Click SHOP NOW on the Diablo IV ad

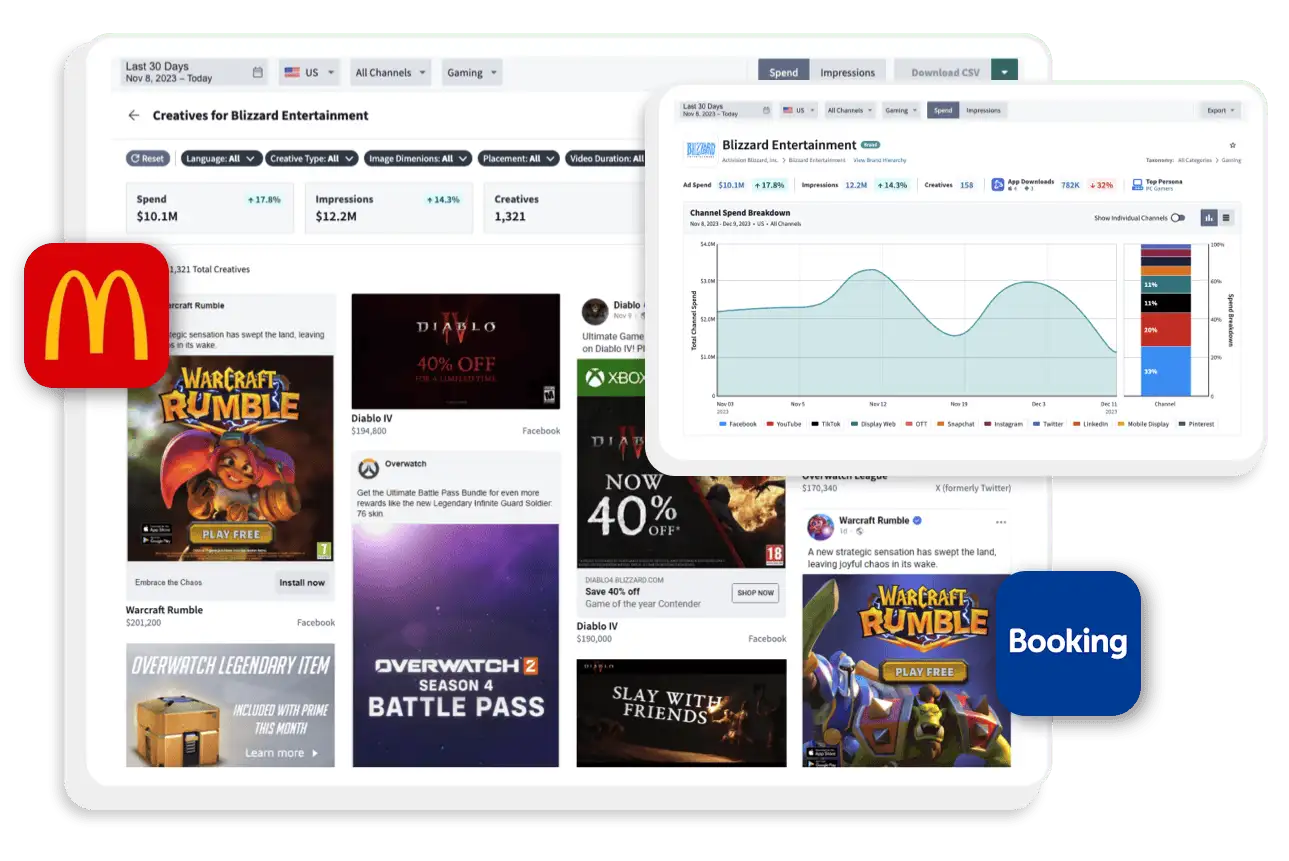tap(755, 592)
